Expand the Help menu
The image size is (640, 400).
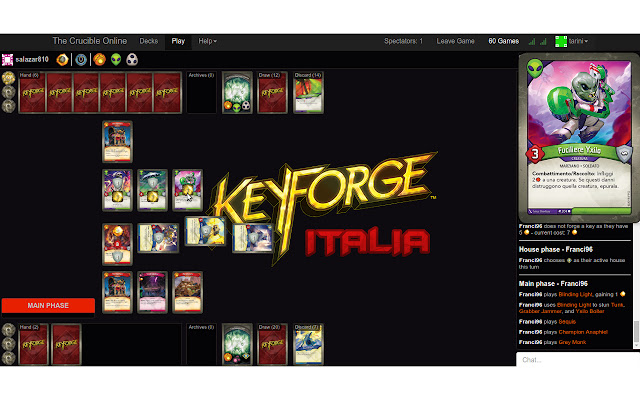[207, 41]
